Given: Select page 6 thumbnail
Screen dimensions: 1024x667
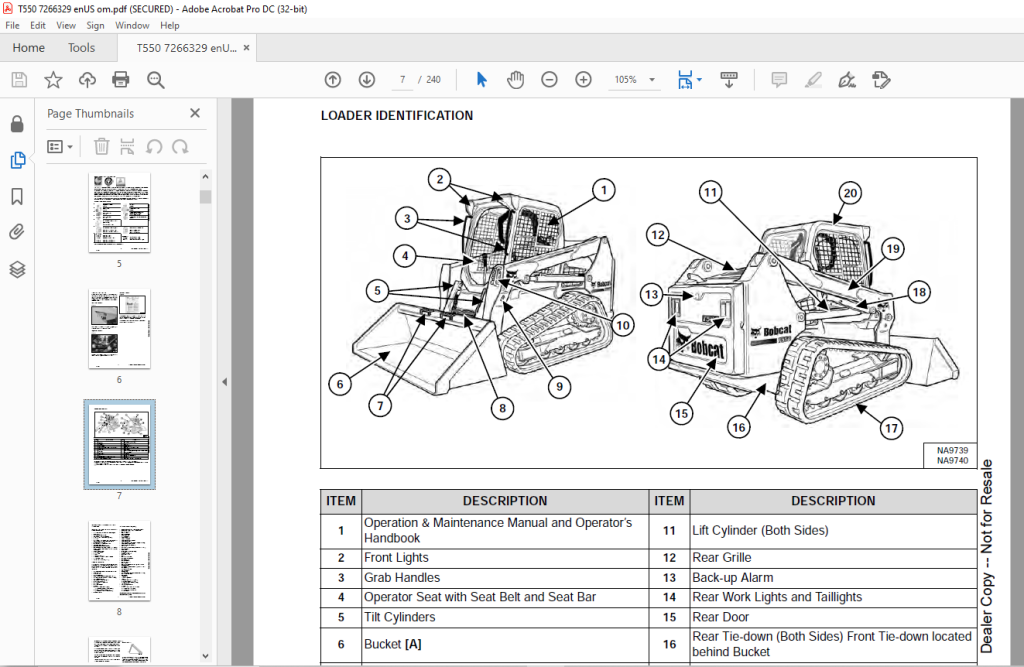Looking at the screenshot, I should (x=120, y=329).
